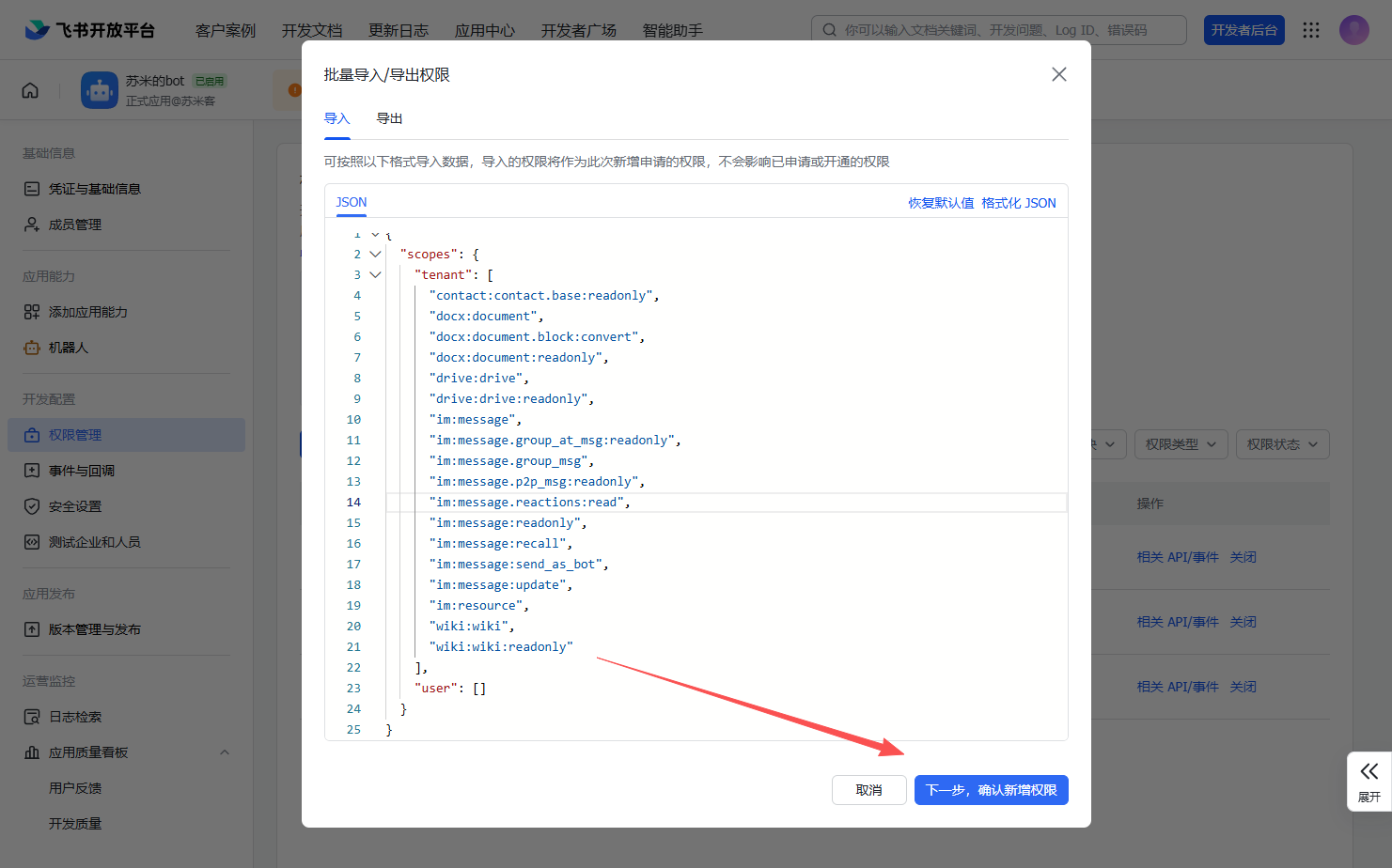Click 格式化 JSON link
This screenshot has width=1392, height=868.
tap(1018, 203)
